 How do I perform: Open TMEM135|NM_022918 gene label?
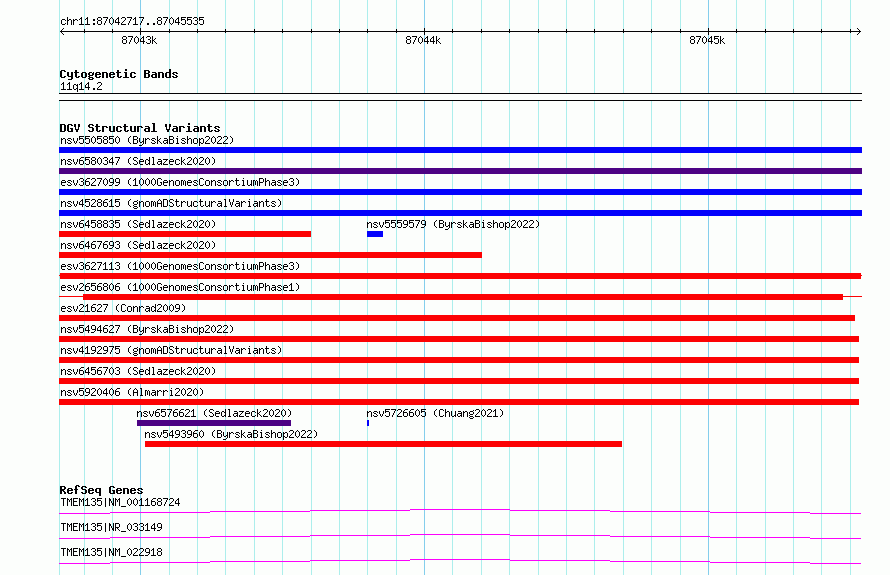pos(111,552)
